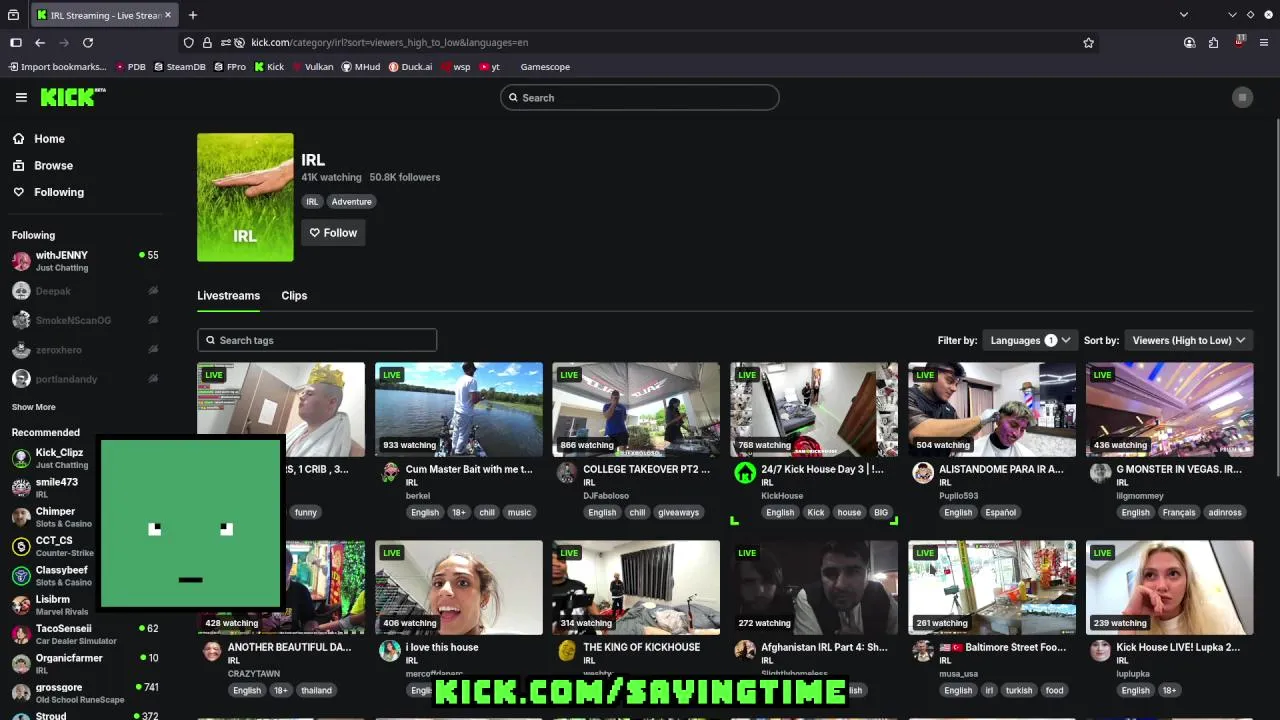The width and height of the screenshot is (1280, 720).
Task: Open zeroxhero channel in sidebar
Action: 85,350
